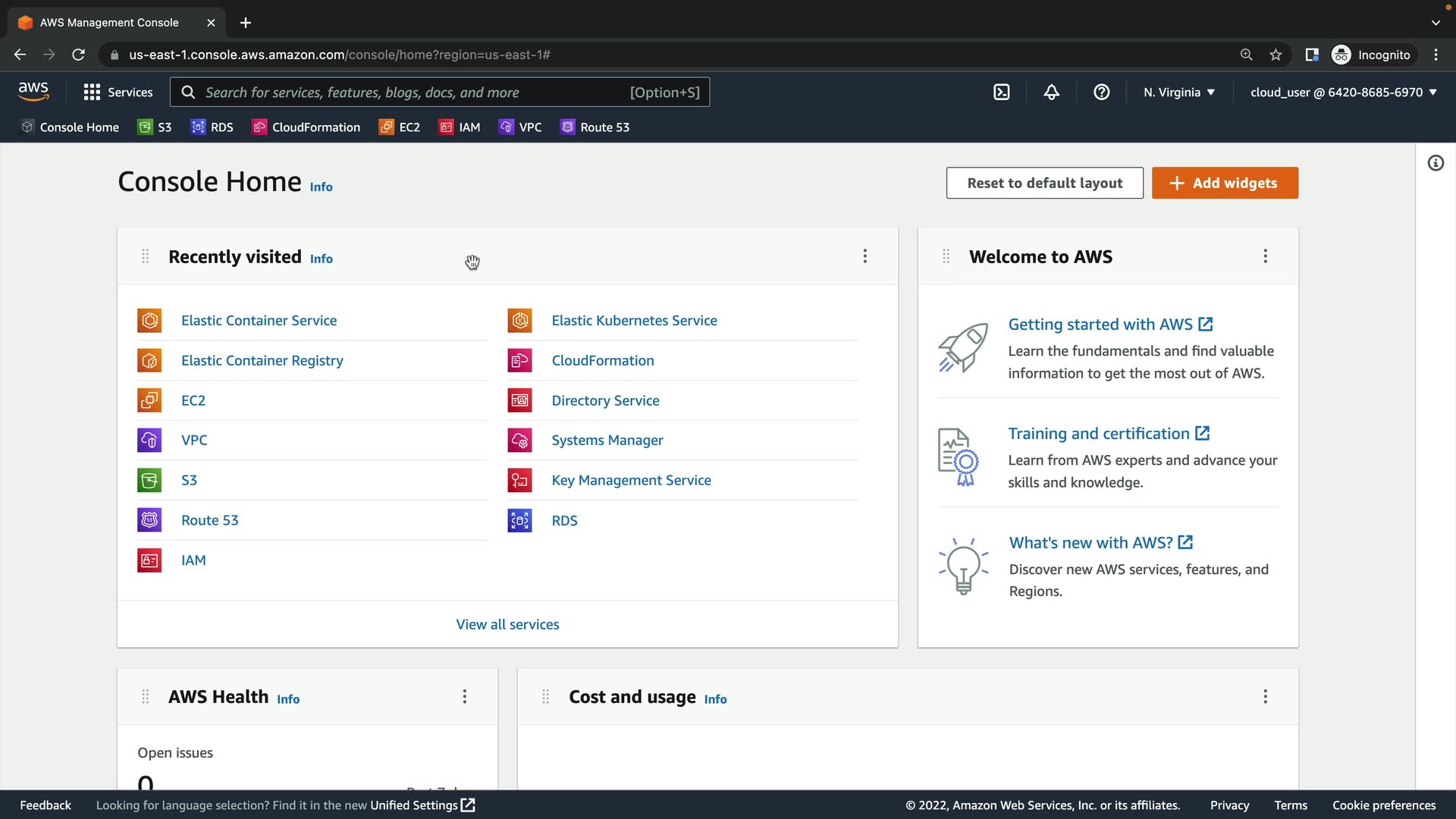Click the View all services link
1456x819 pixels.
(x=507, y=624)
